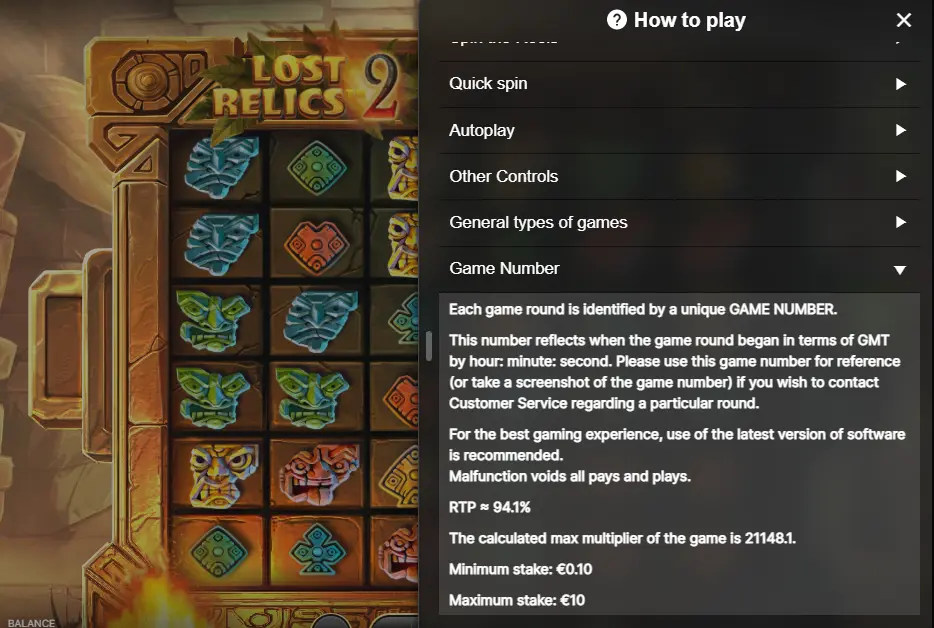934x628 pixels.
Task: Close the How to play panel
Action: (x=904, y=20)
